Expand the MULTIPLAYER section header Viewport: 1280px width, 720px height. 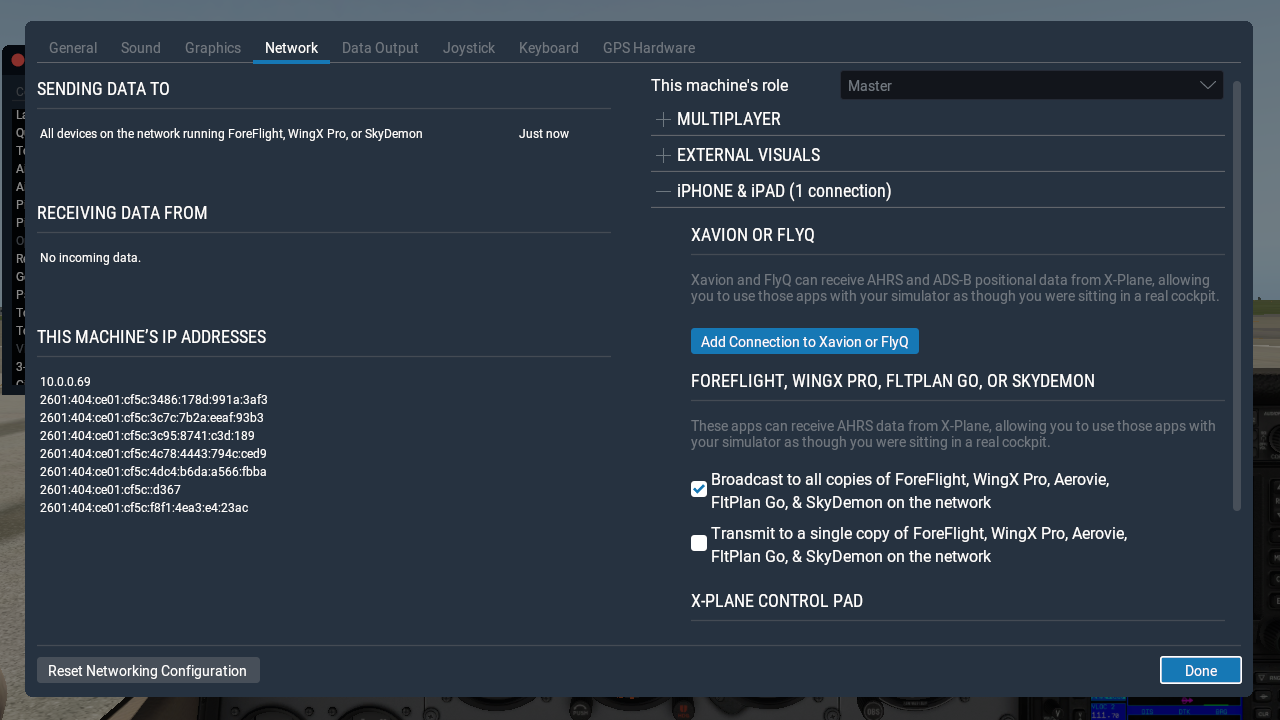tap(728, 120)
